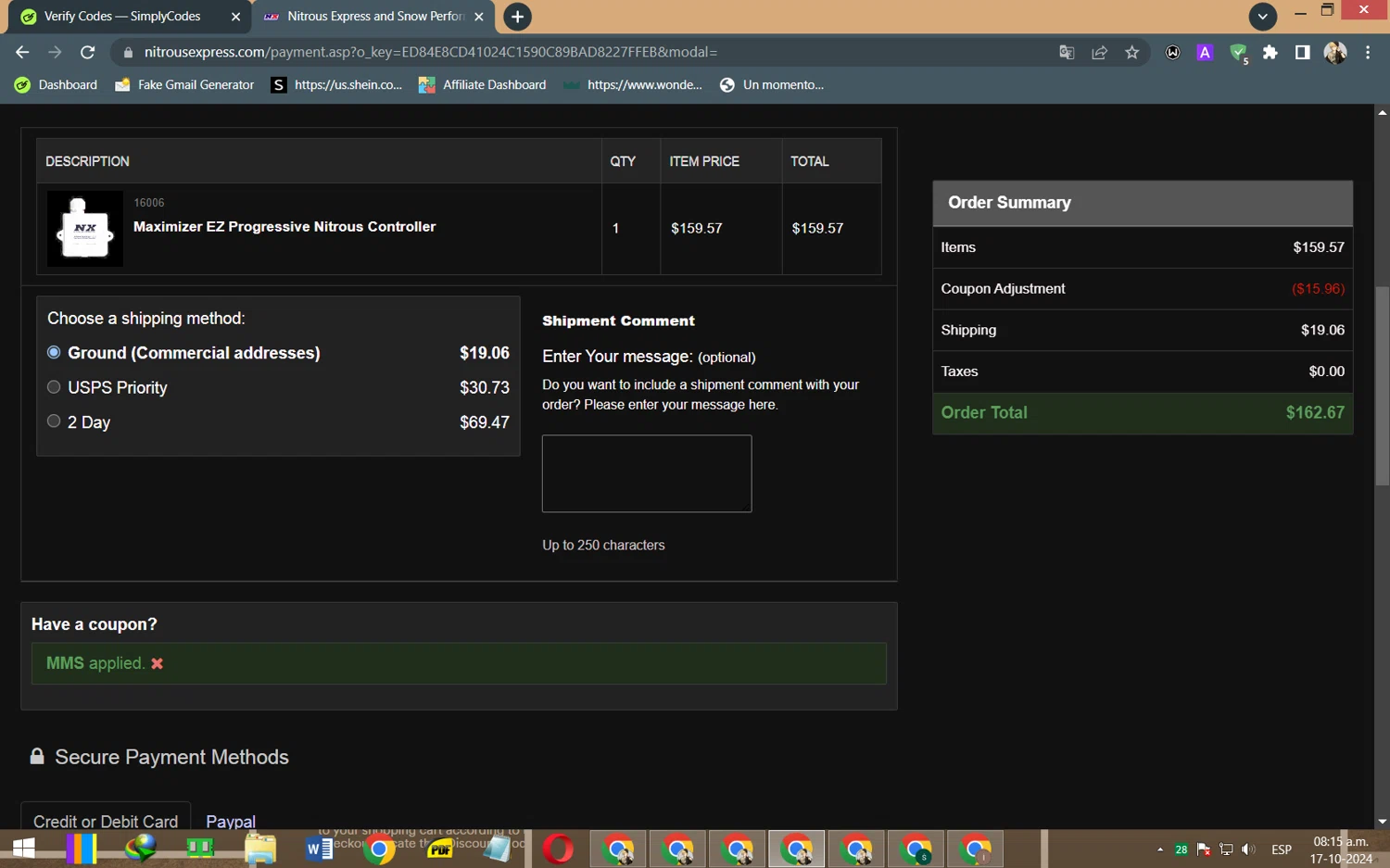Show hidden system tray icons arrow

tap(1159, 849)
